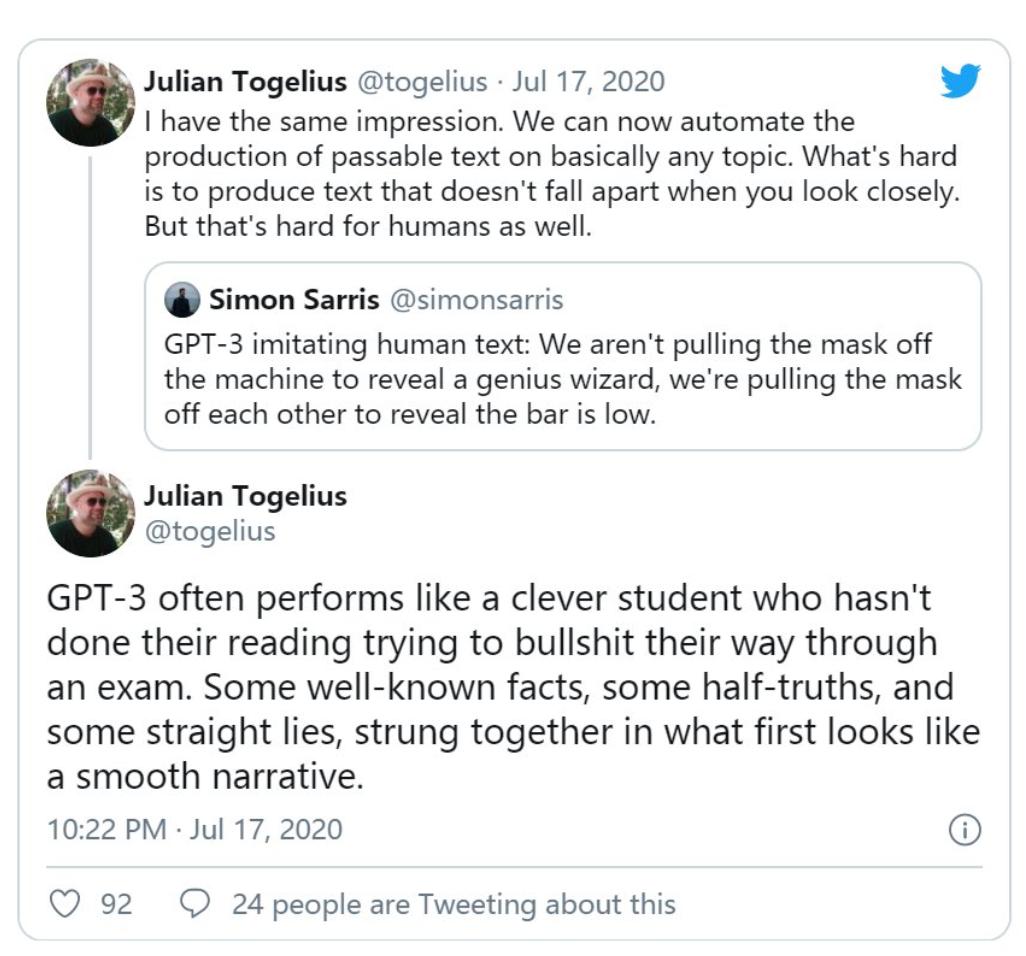Click the reply speech bubble icon
This screenshot has width=1026, height=956.
tap(194, 904)
